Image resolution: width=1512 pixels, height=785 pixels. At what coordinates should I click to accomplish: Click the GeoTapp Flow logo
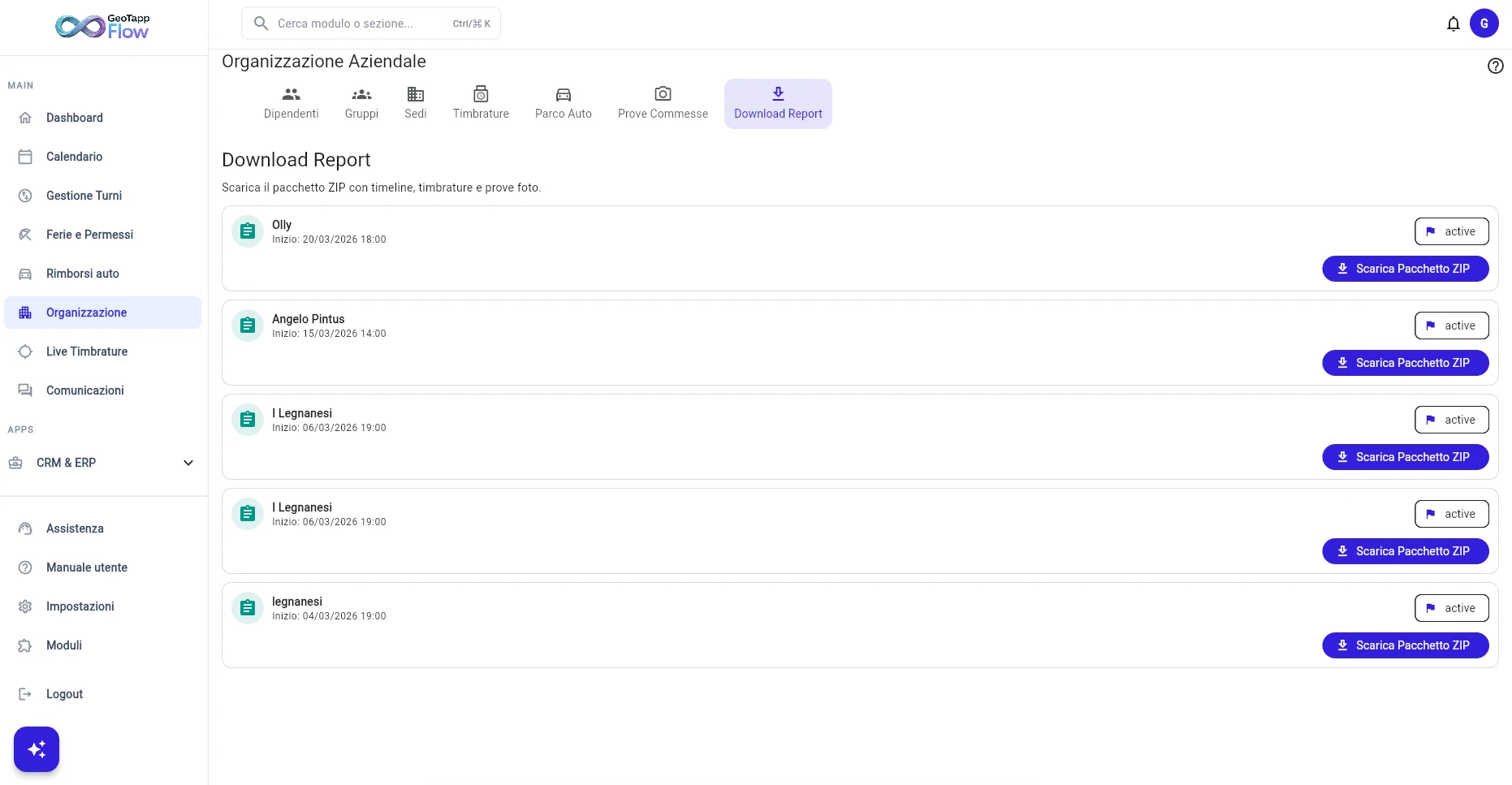tap(103, 27)
